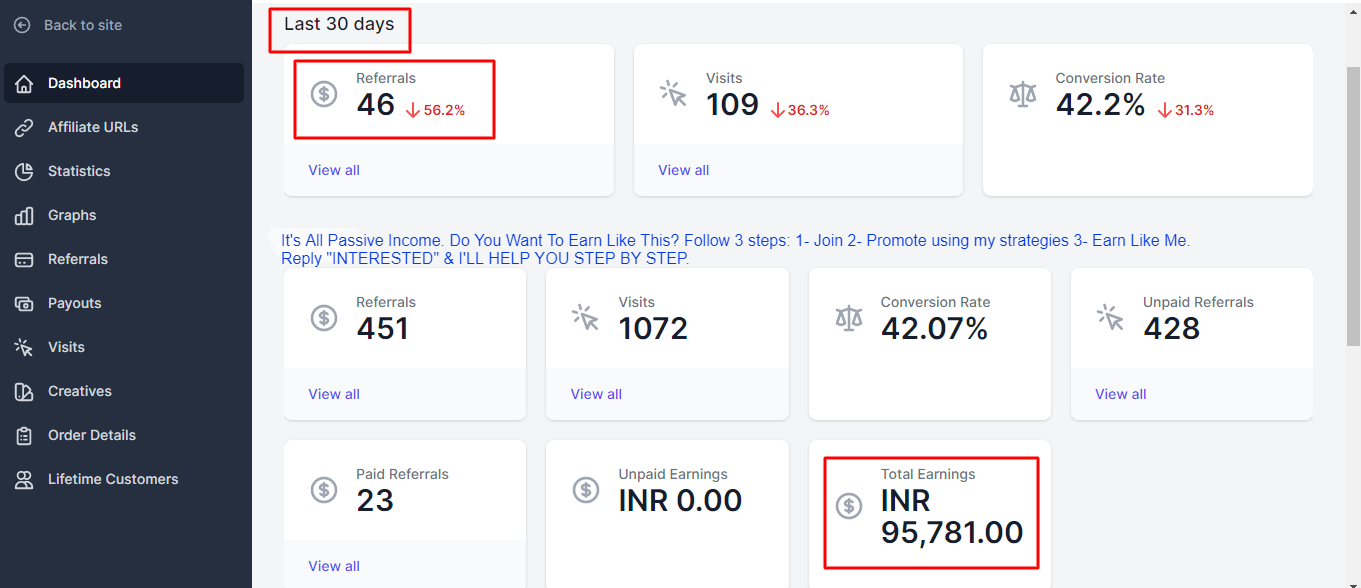Click the Statistics pie chart icon
This screenshot has height=588, width=1361.
coord(24,171)
